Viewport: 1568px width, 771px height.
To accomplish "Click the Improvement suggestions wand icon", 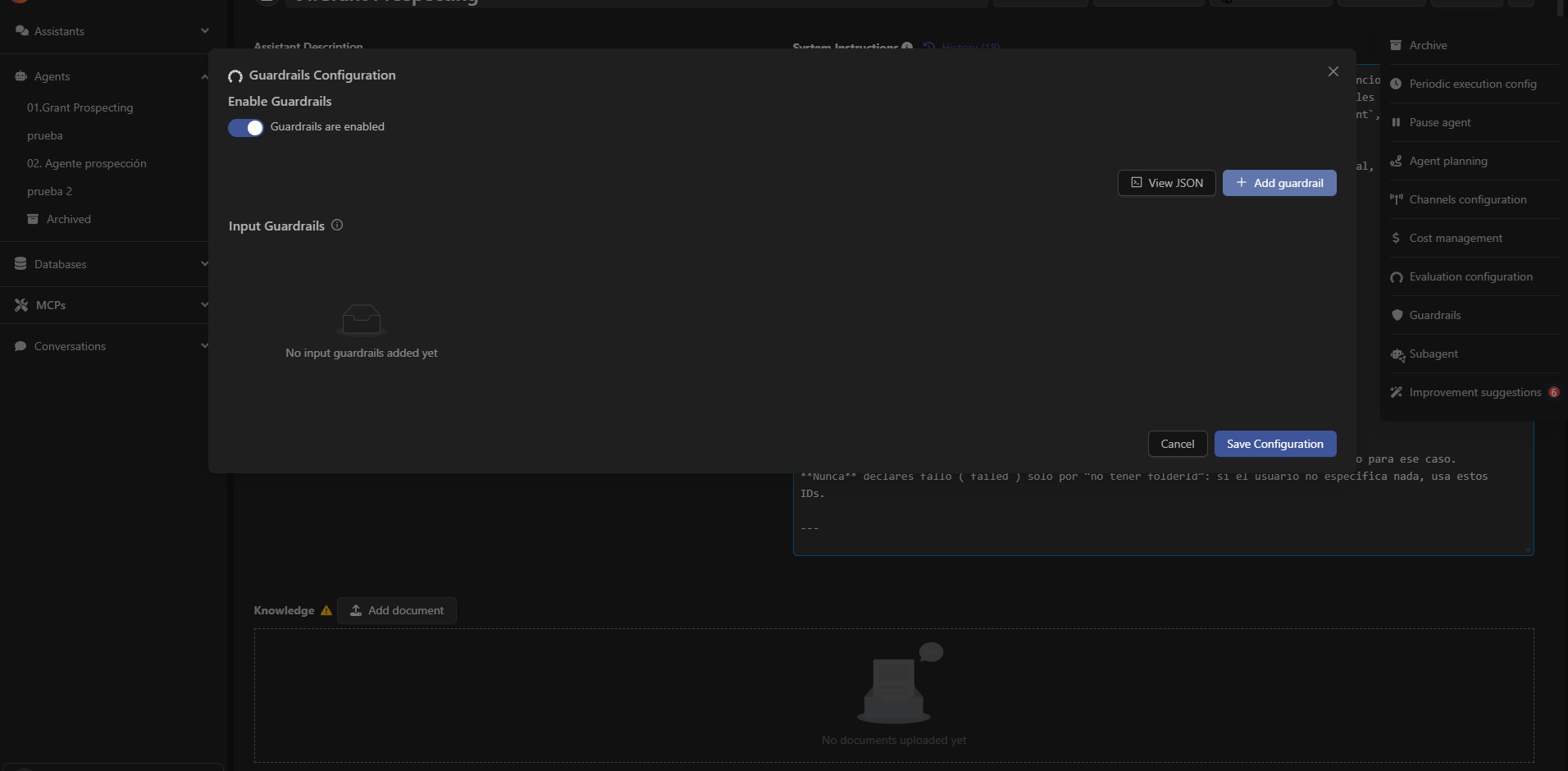I will click(1396, 392).
